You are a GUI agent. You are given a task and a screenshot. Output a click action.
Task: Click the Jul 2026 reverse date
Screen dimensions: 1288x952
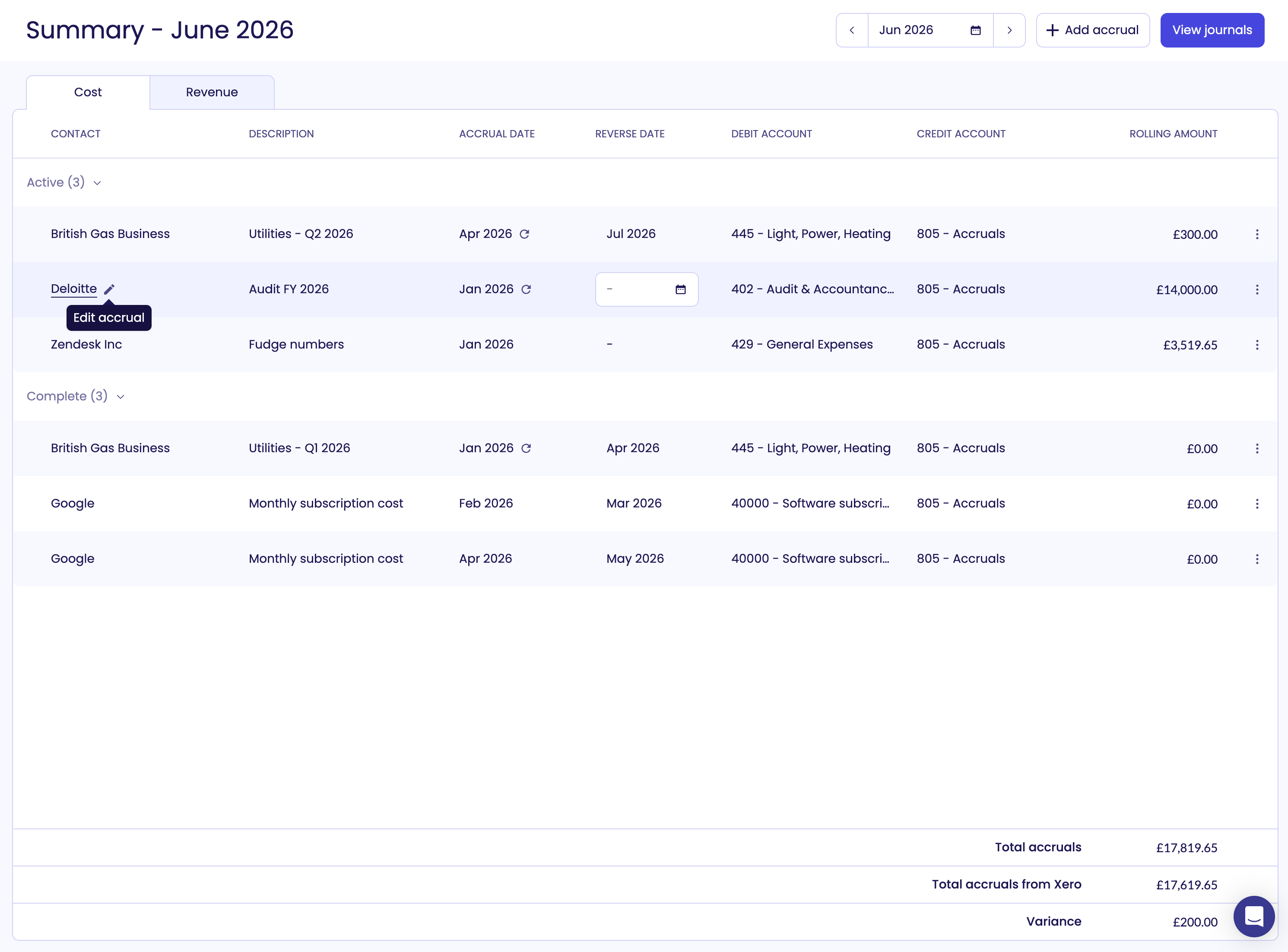631,234
